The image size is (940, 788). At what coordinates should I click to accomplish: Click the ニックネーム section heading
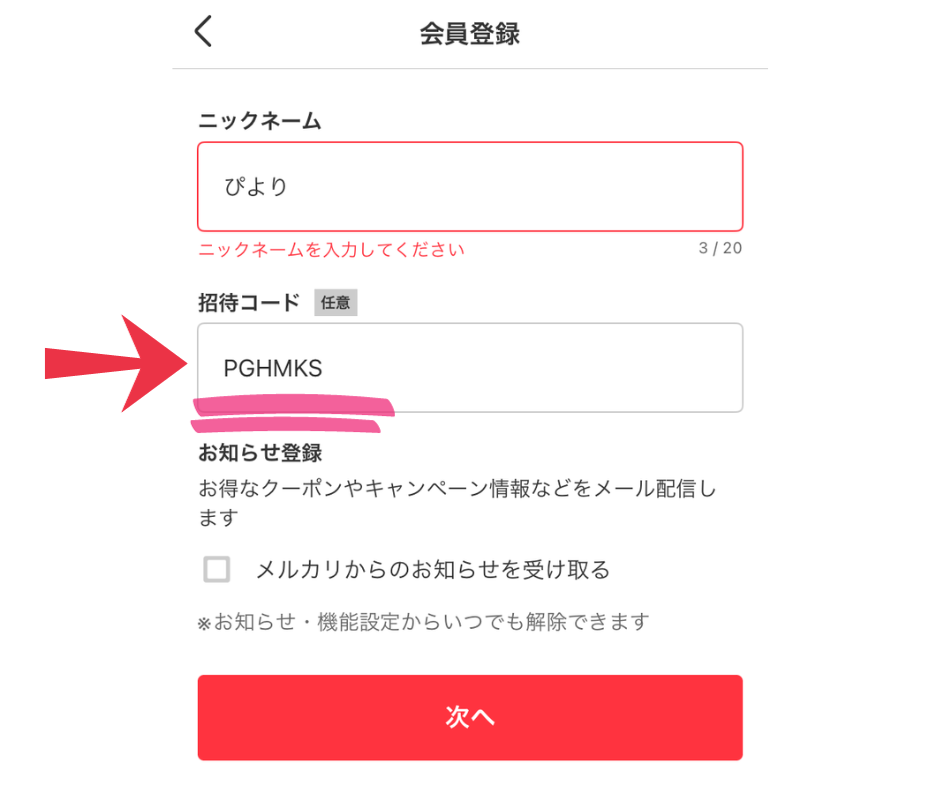tap(260, 120)
